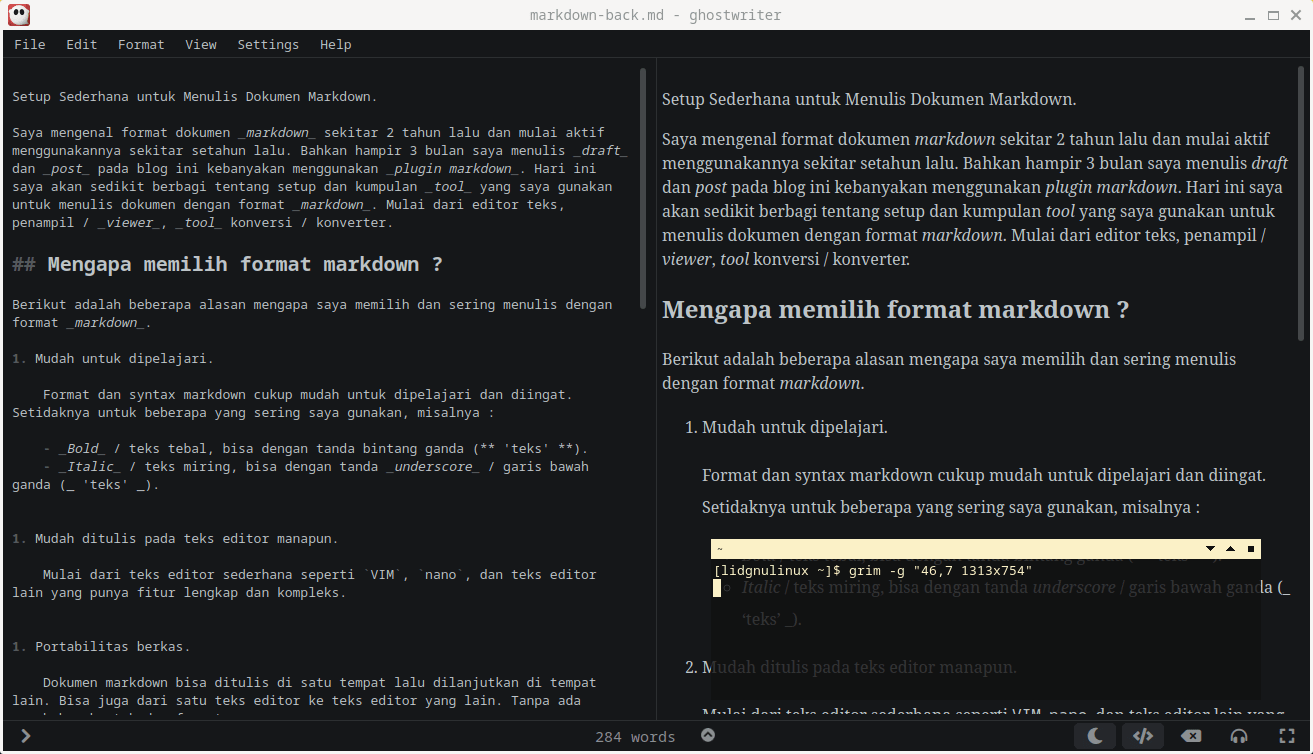Screen dimensions: 1313x754
Task: Show the sidebar with the chevron button
Action: click(25, 737)
